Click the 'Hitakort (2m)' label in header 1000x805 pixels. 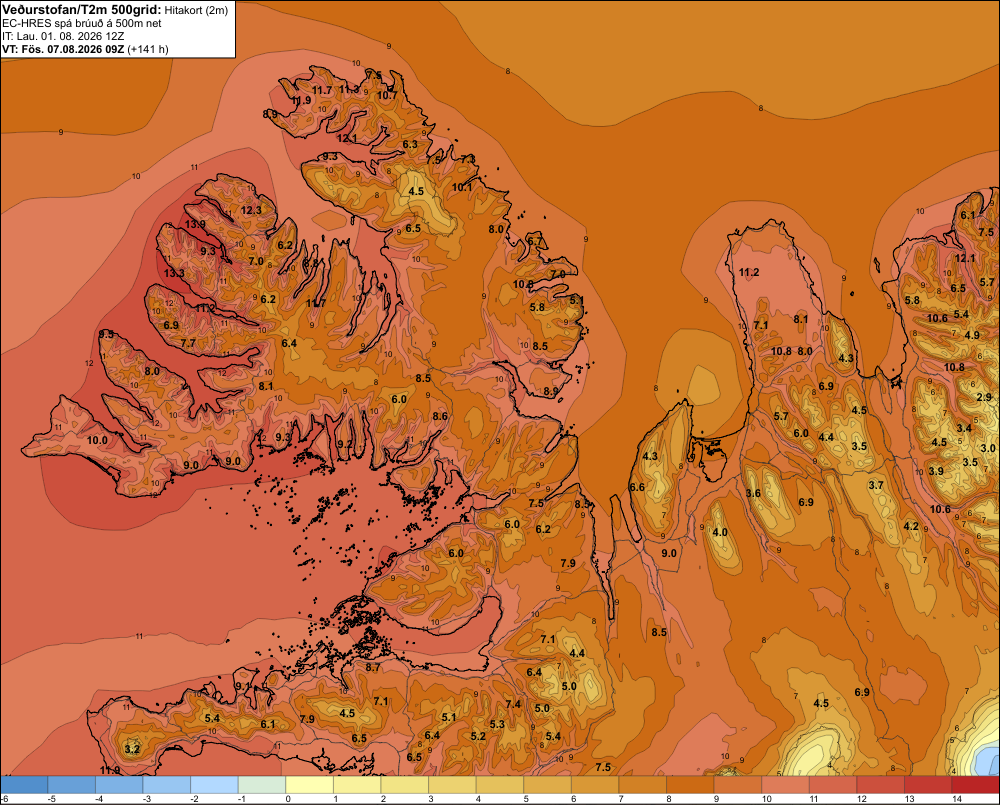pos(196,10)
